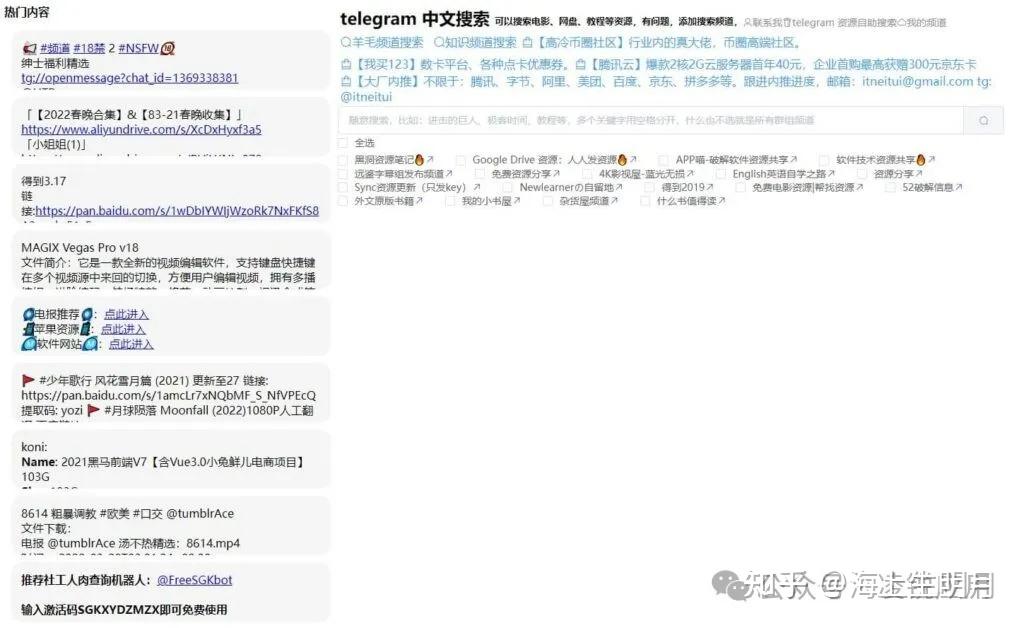Open external arrow next to 软件技术资源共享
Screen dimensions: 1024x628
[x=931, y=159]
